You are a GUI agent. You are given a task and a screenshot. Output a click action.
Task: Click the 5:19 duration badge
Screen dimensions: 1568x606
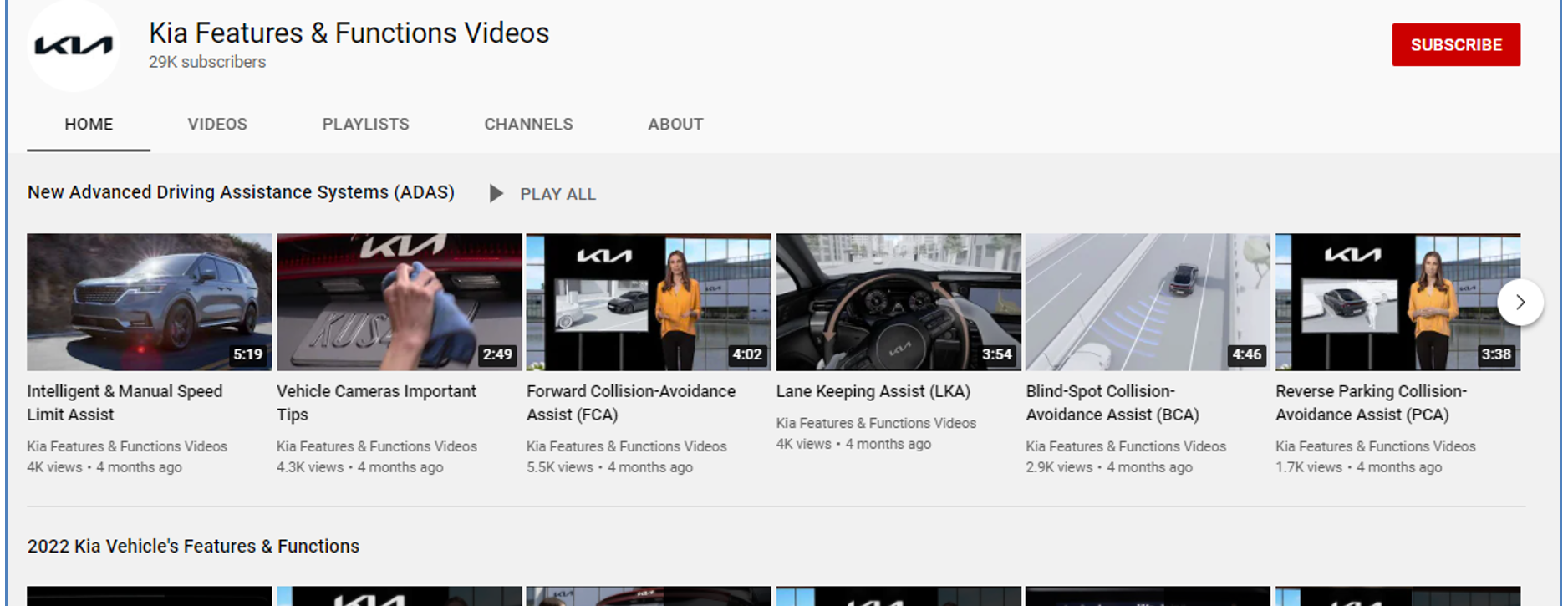point(247,354)
